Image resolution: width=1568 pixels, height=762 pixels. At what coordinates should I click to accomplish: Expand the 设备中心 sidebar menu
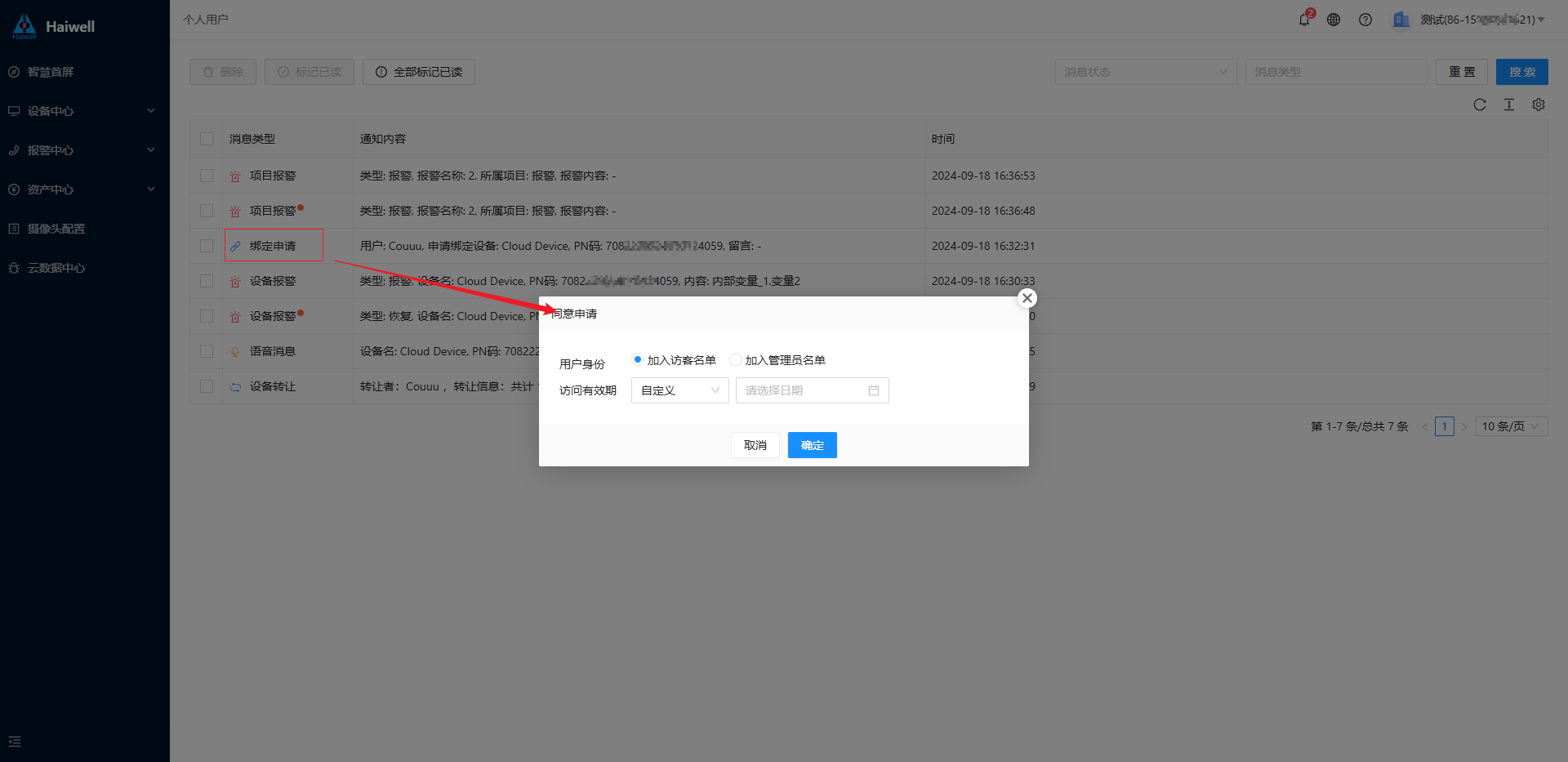click(x=85, y=111)
